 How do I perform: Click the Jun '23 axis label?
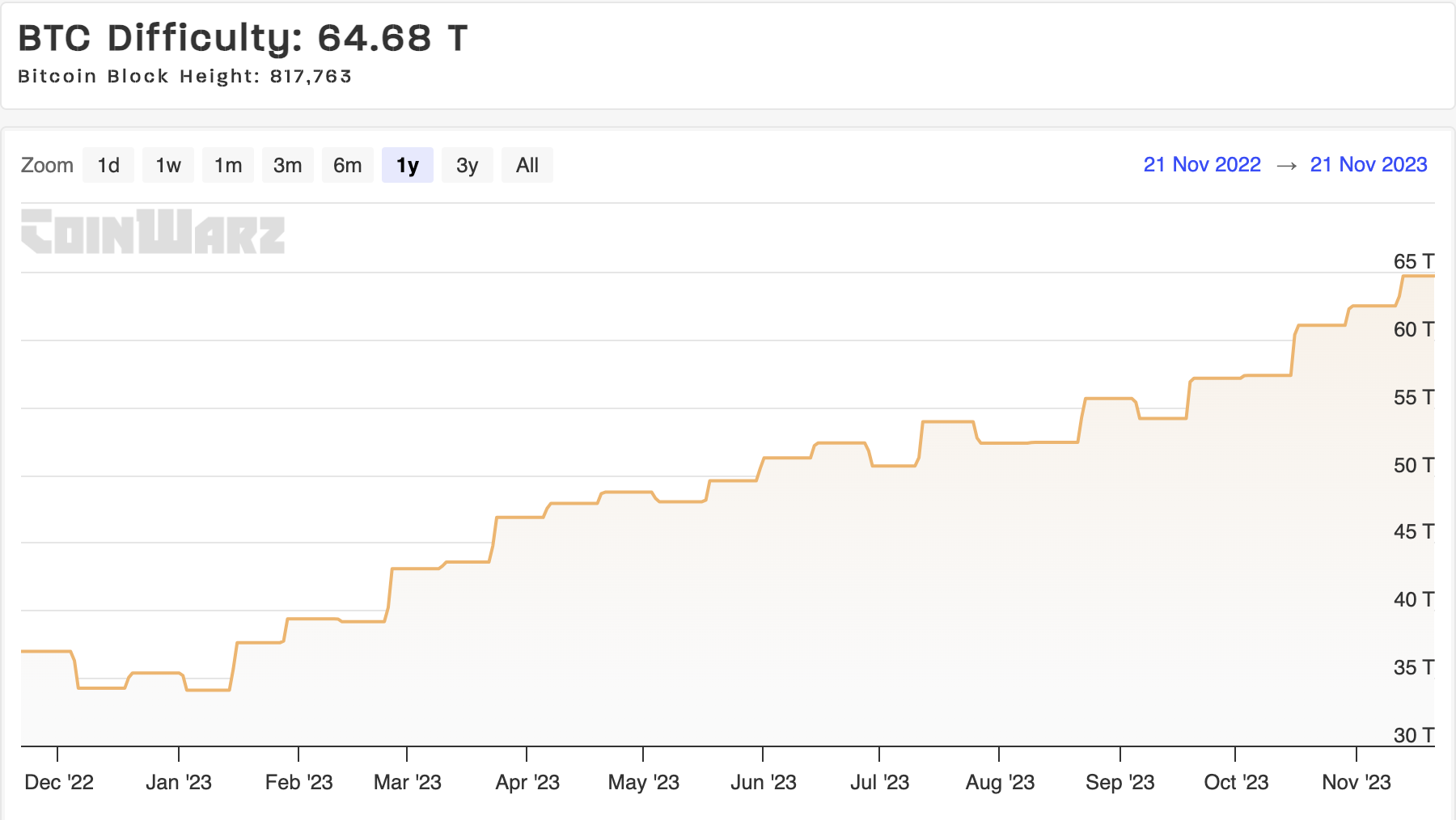[764, 782]
